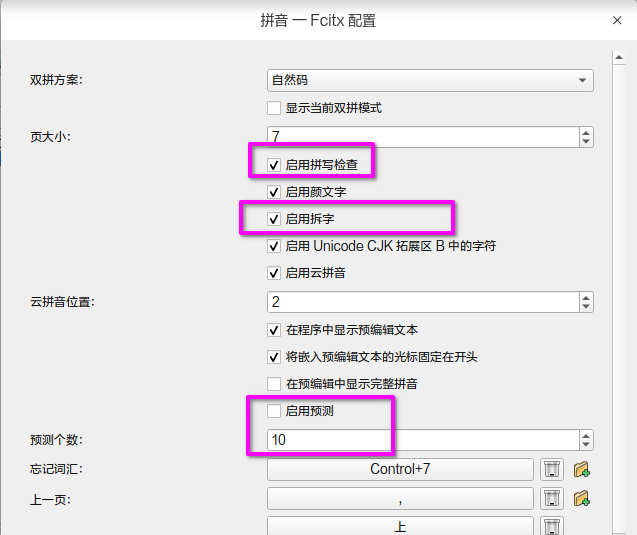Increase the 预测个数 value with the up arrow
The height and width of the screenshot is (535, 637).
tap(586, 435)
